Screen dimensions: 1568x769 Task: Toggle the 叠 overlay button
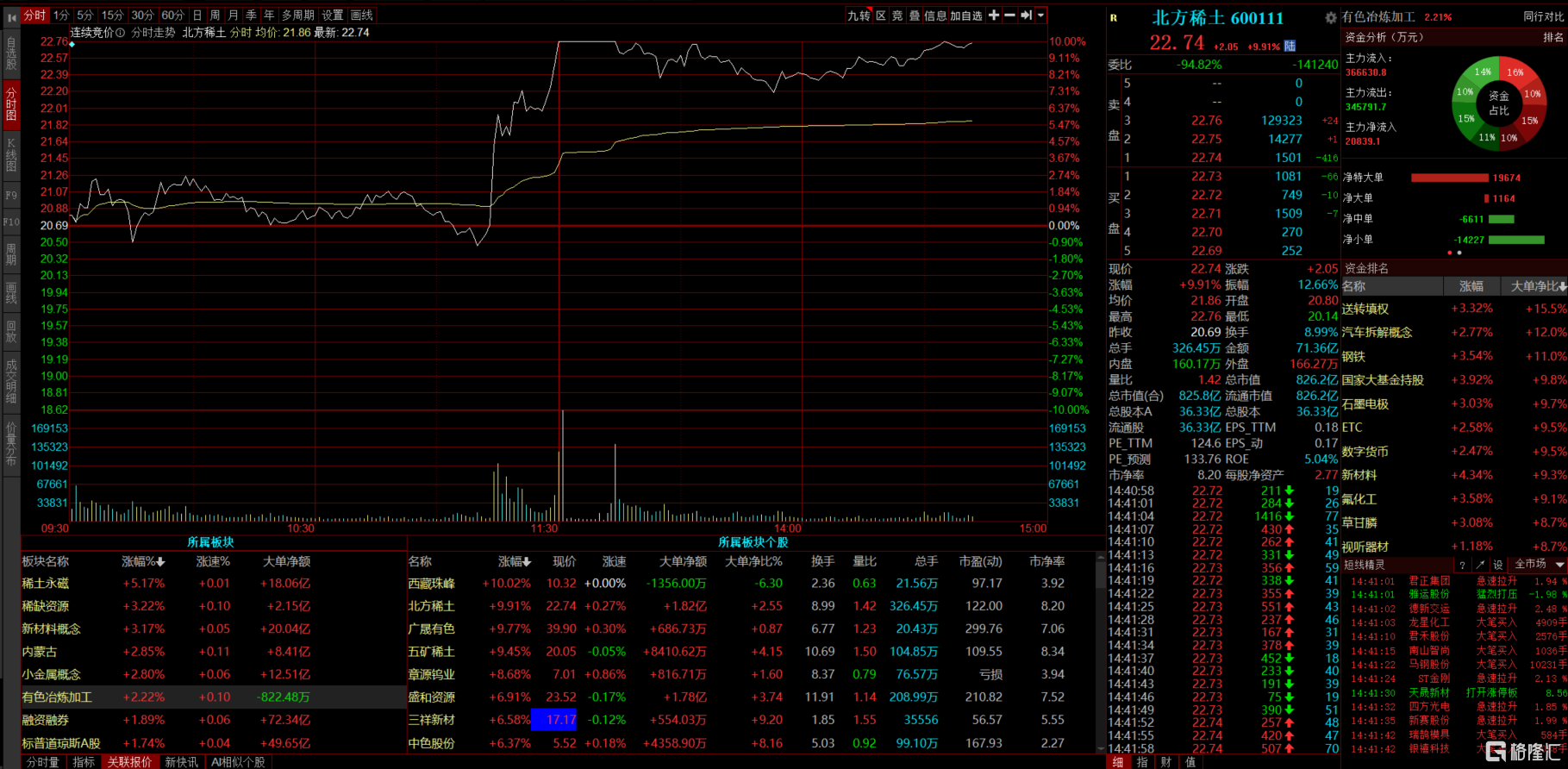914,16
